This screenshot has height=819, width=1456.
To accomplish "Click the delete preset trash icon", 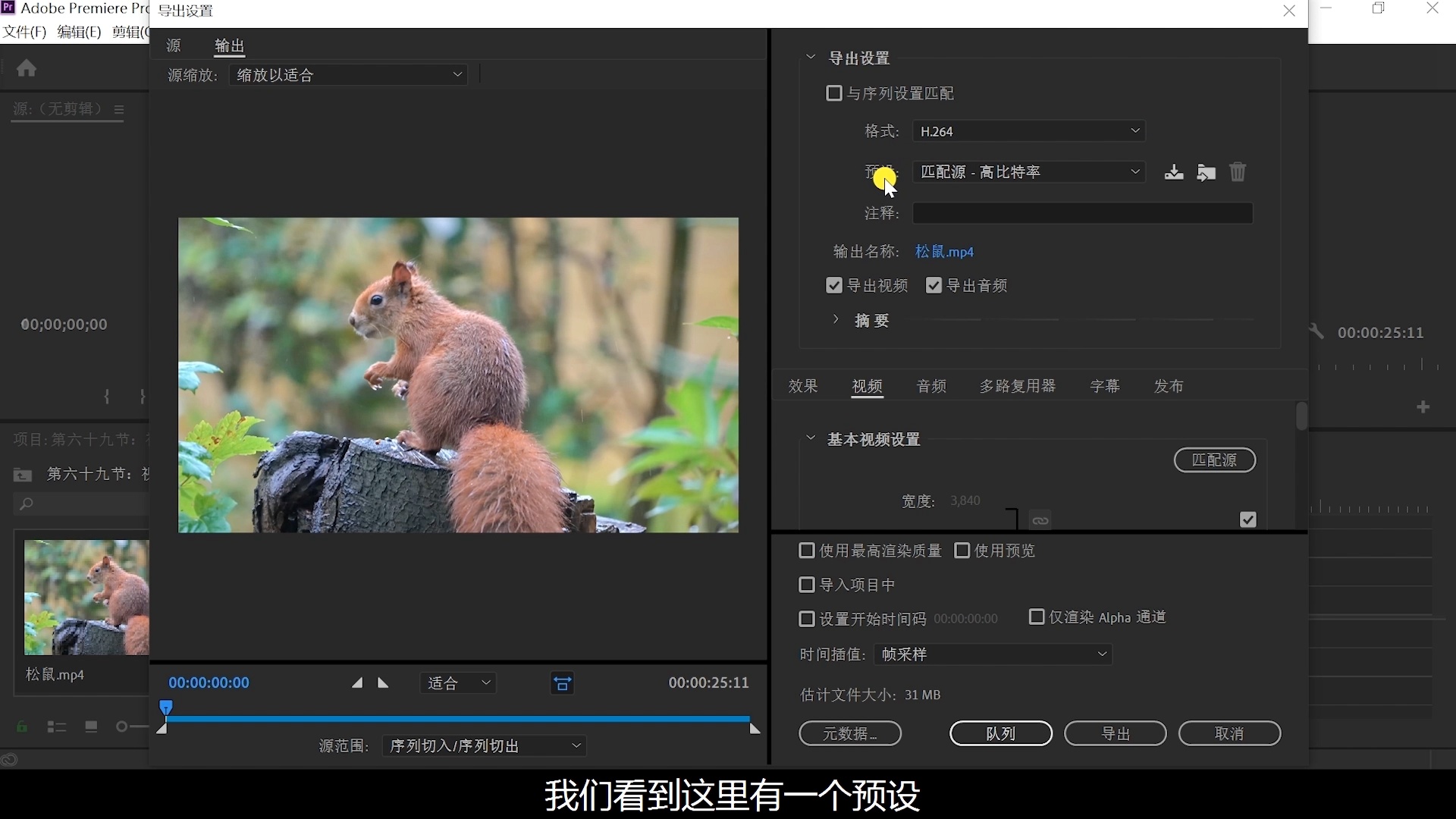I will pyautogui.click(x=1238, y=172).
